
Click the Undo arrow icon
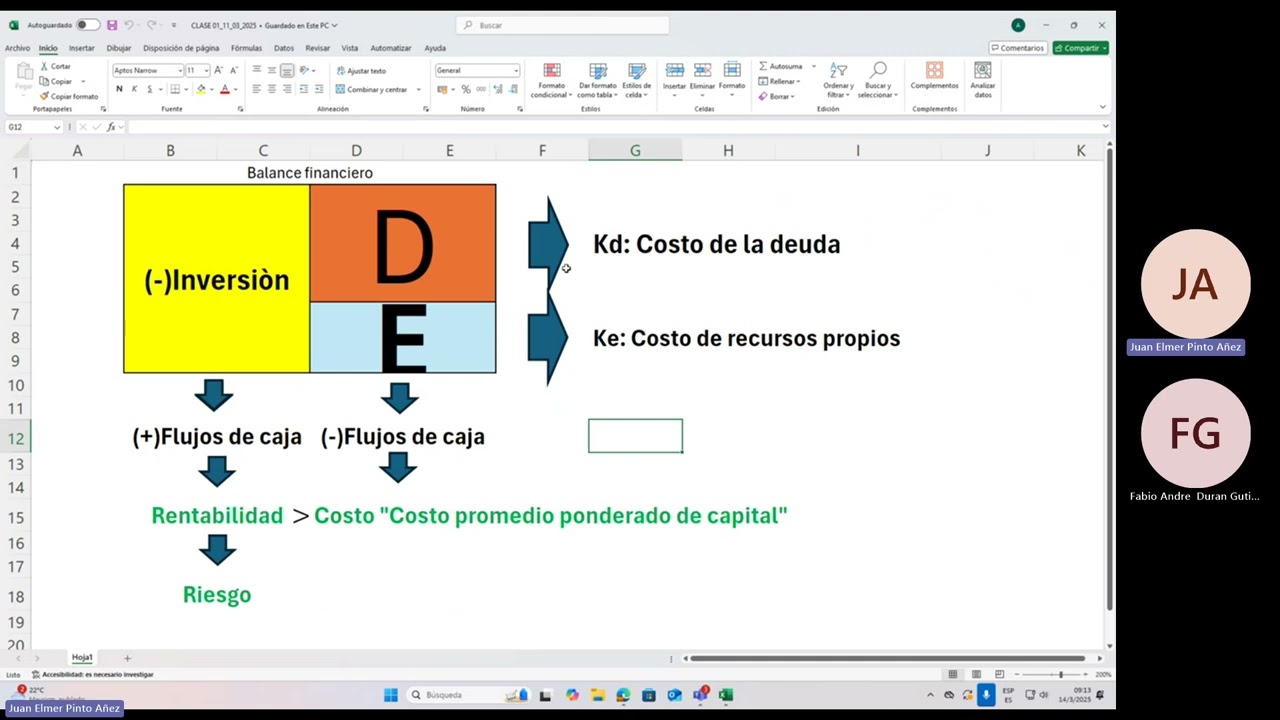129,25
